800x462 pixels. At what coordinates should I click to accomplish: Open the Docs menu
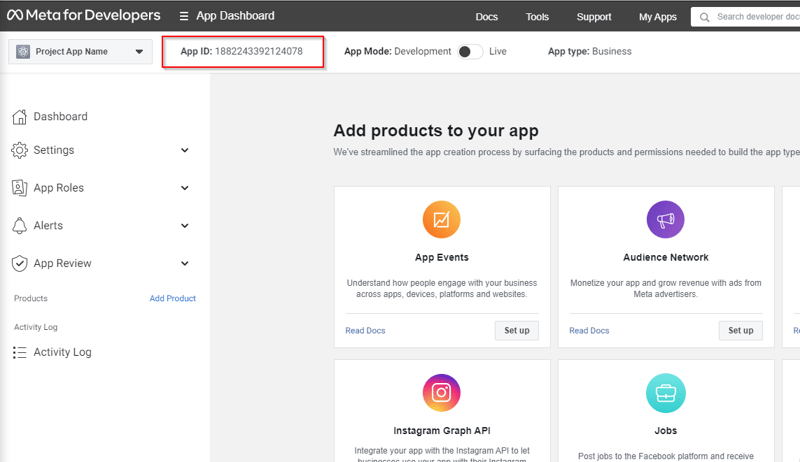click(486, 17)
